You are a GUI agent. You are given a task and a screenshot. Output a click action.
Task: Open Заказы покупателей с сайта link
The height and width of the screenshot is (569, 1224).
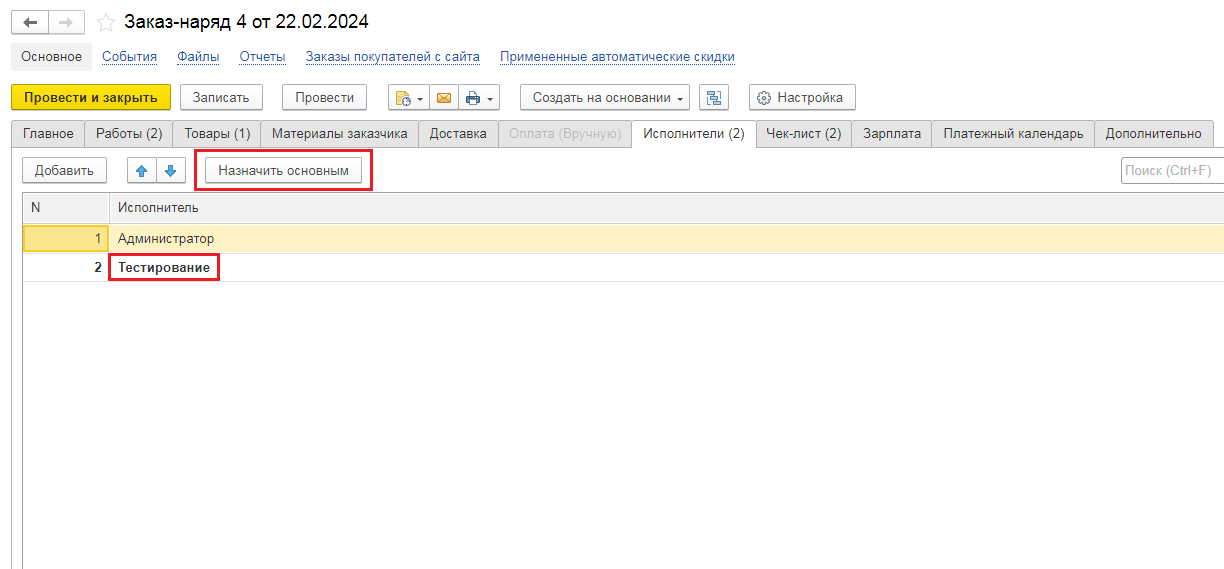tap(393, 57)
